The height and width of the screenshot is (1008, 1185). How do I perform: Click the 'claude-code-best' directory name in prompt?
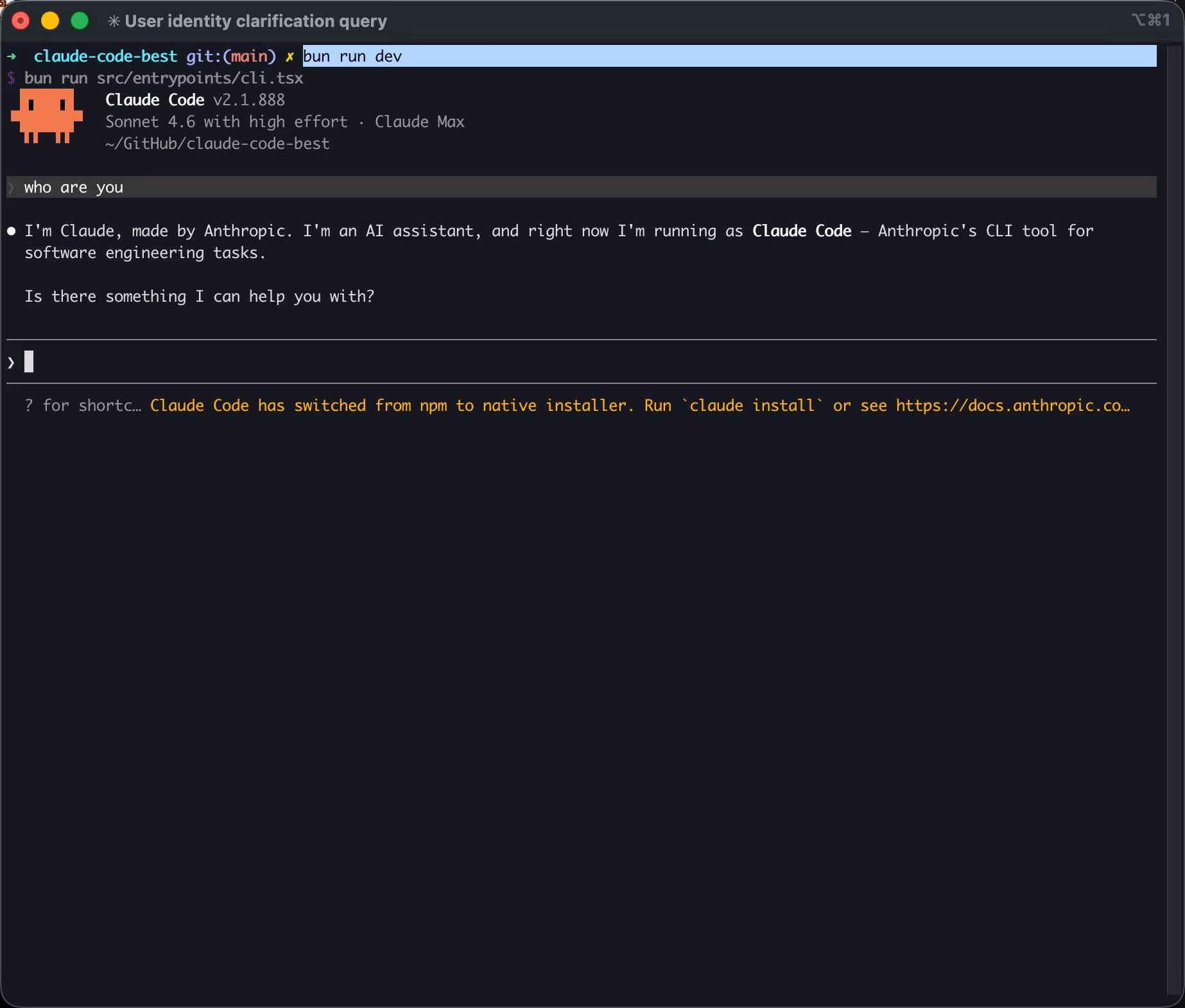(x=105, y=56)
